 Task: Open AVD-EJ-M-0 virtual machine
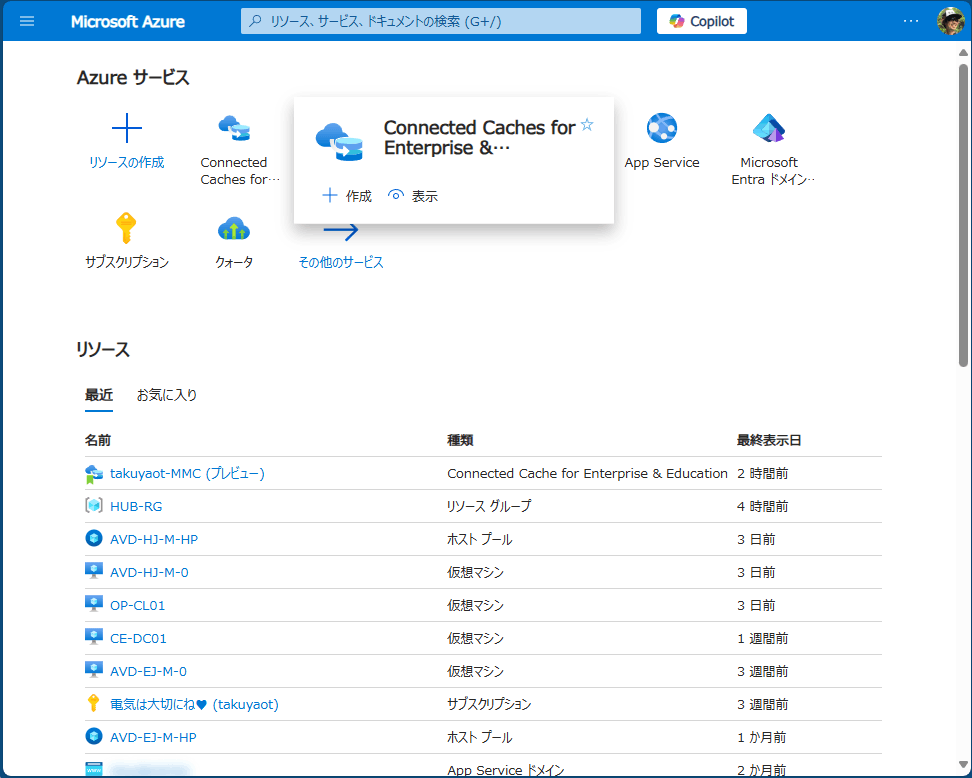click(148, 671)
